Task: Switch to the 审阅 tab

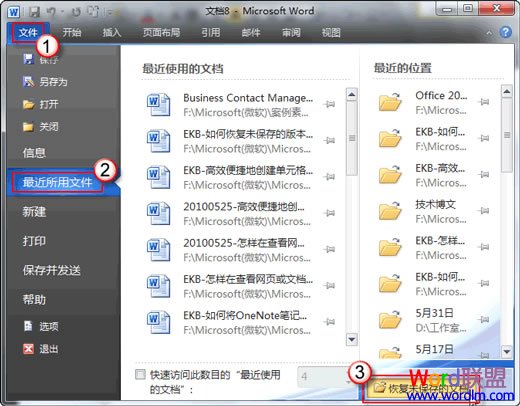Action: pos(291,32)
